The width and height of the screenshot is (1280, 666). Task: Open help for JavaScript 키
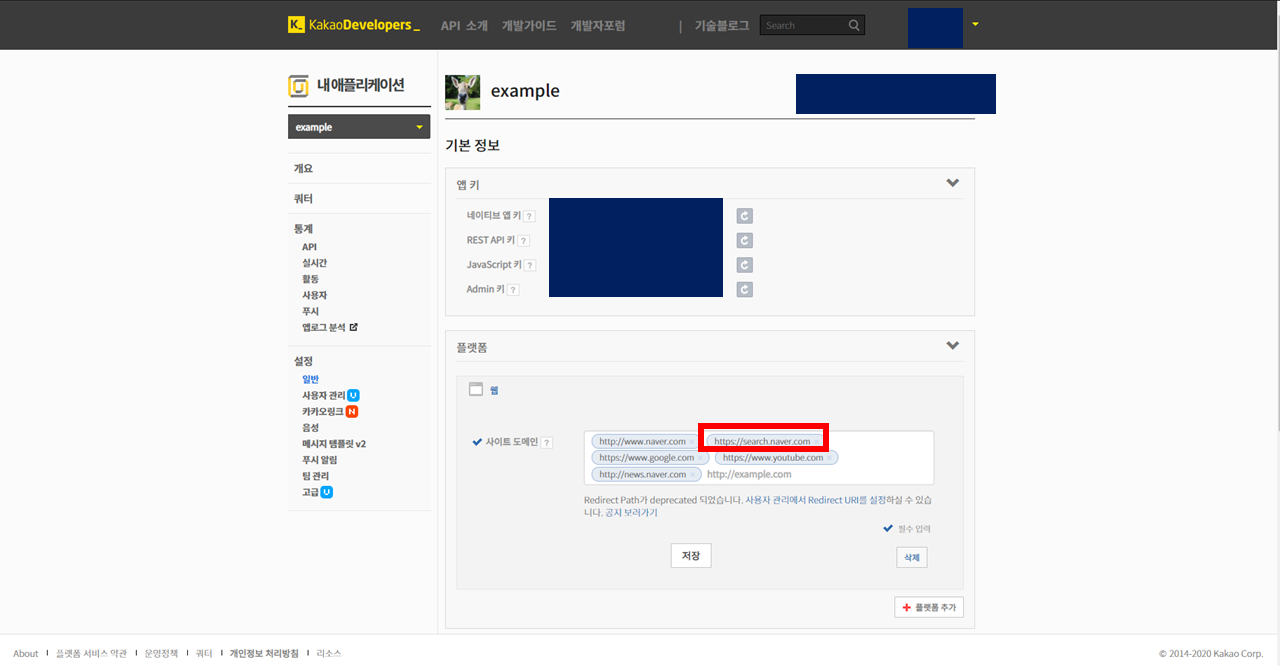click(530, 265)
